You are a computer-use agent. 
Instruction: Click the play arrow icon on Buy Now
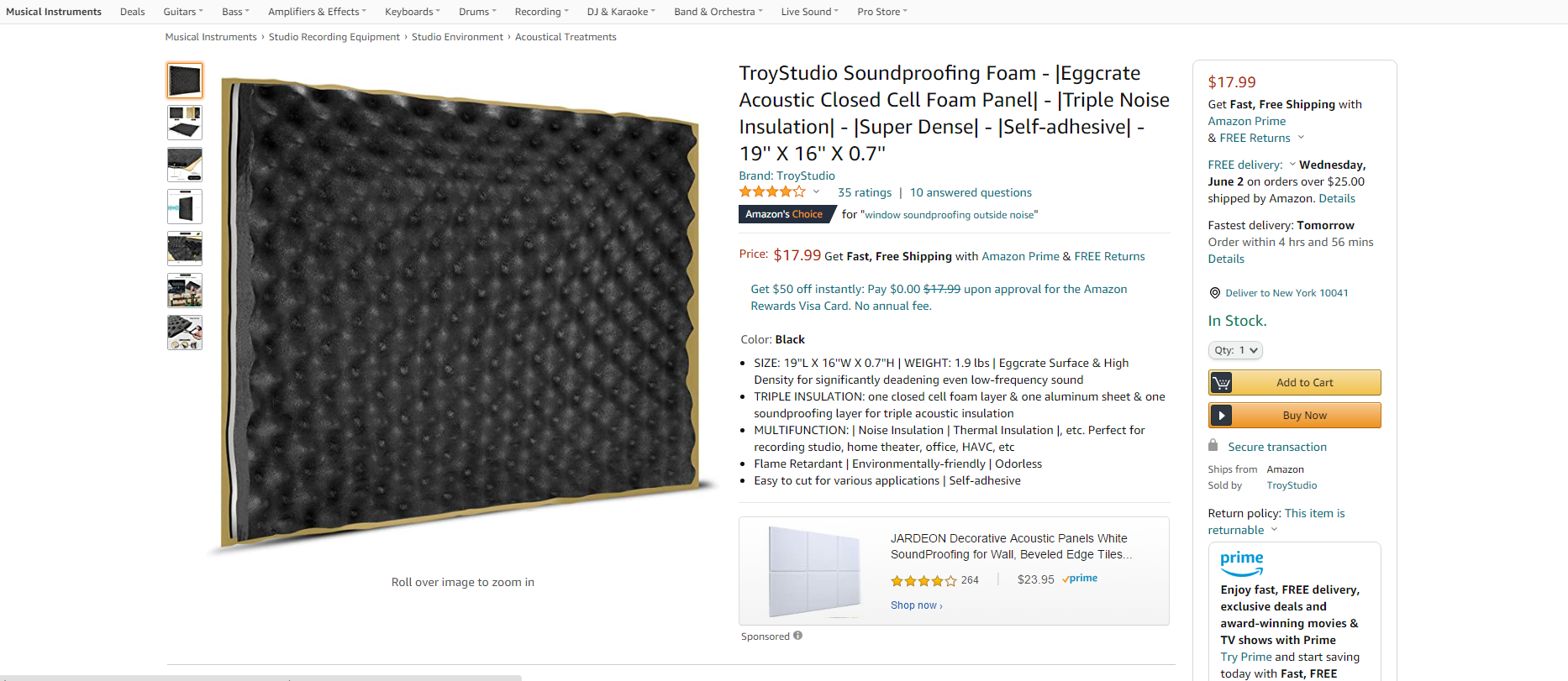click(x=1222, y=416)
